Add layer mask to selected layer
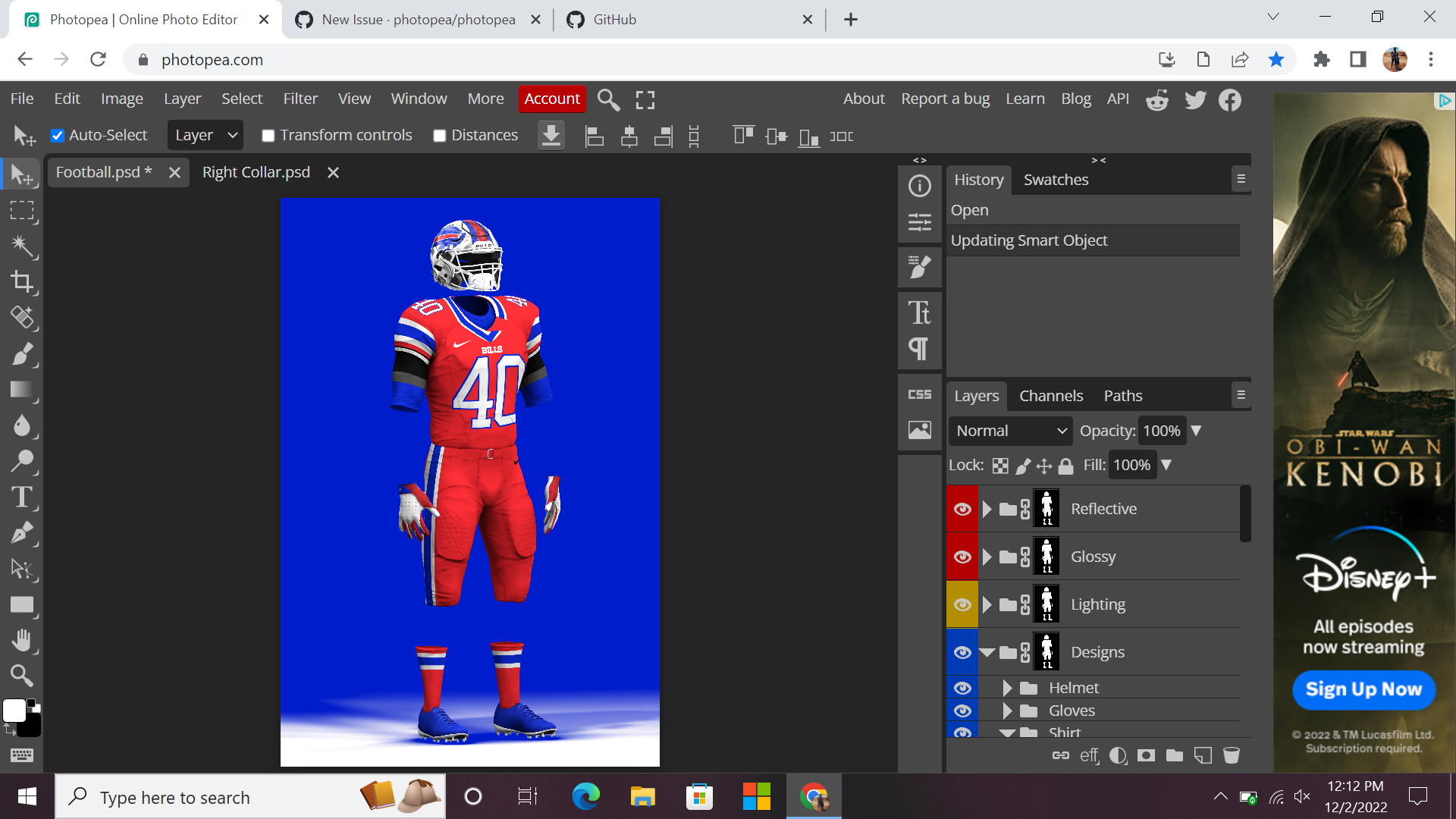Viewport: 1456px width, 819px height. (1146, 755)
